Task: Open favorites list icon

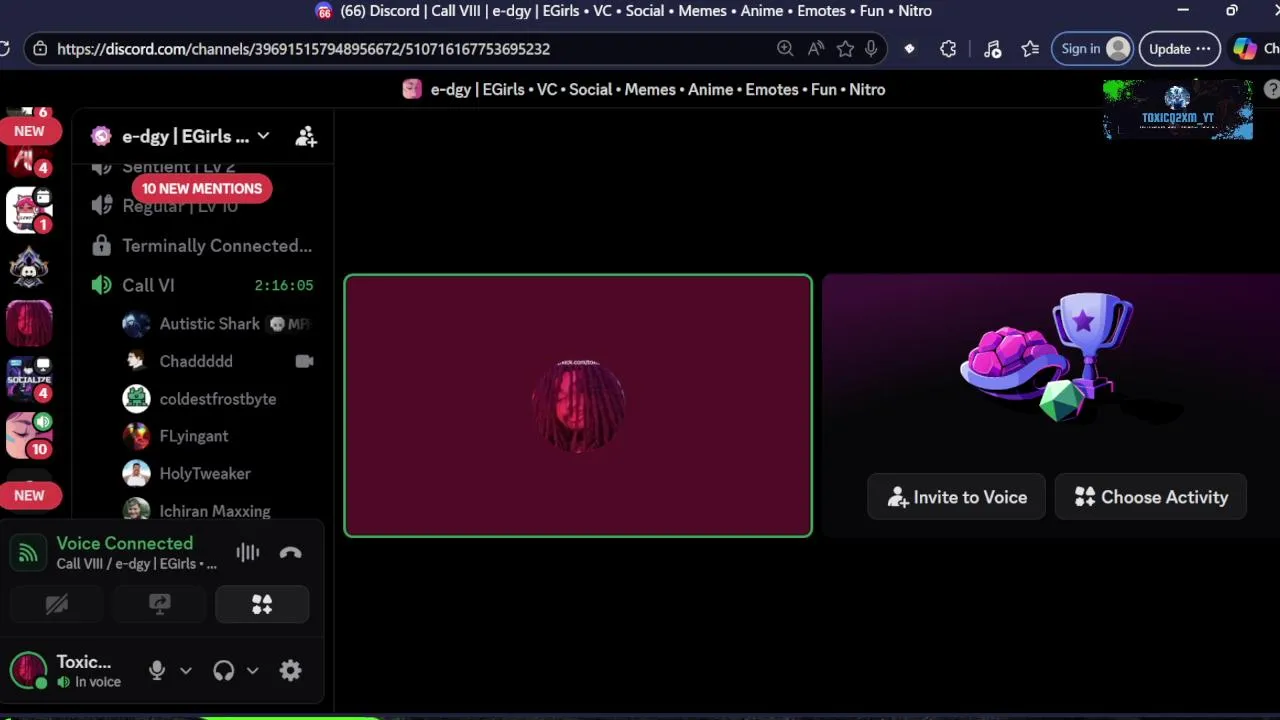Action: tap(1030, 49)
